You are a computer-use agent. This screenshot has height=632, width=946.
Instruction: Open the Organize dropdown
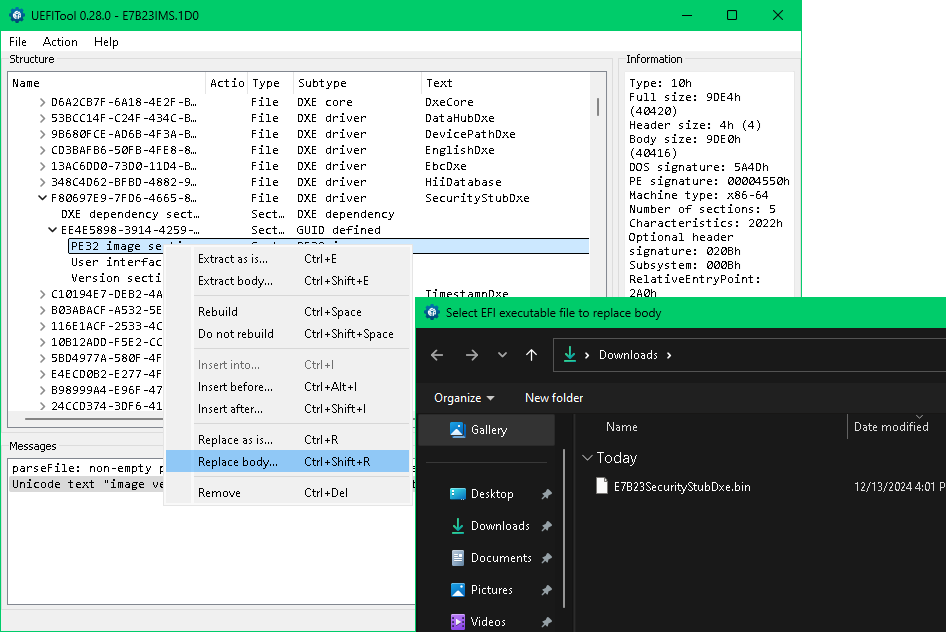coord(464,398)
